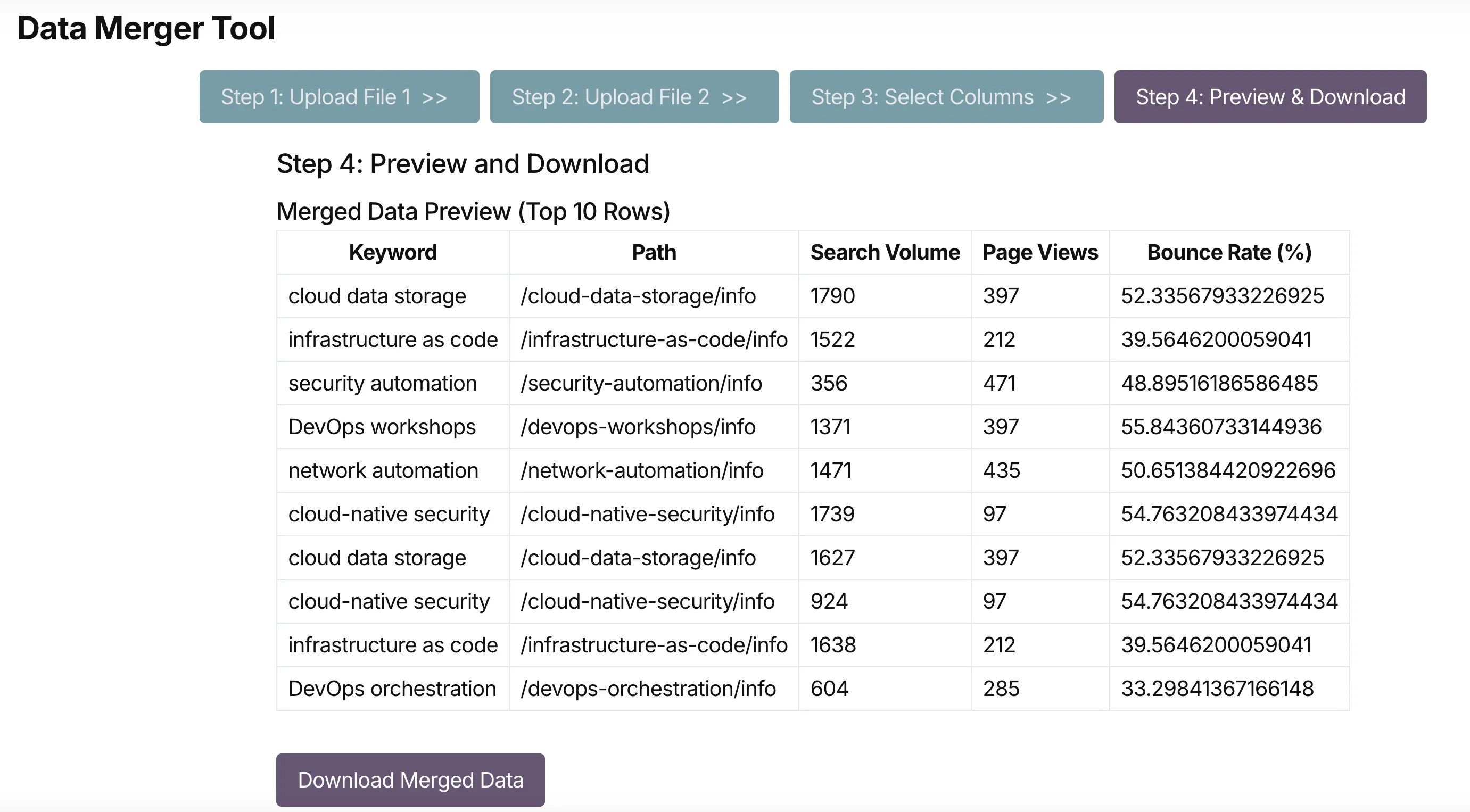Viewport: 1470px width, 812px height.
Task: Click the Data Merger Tool title
Action: click(147, 29)
